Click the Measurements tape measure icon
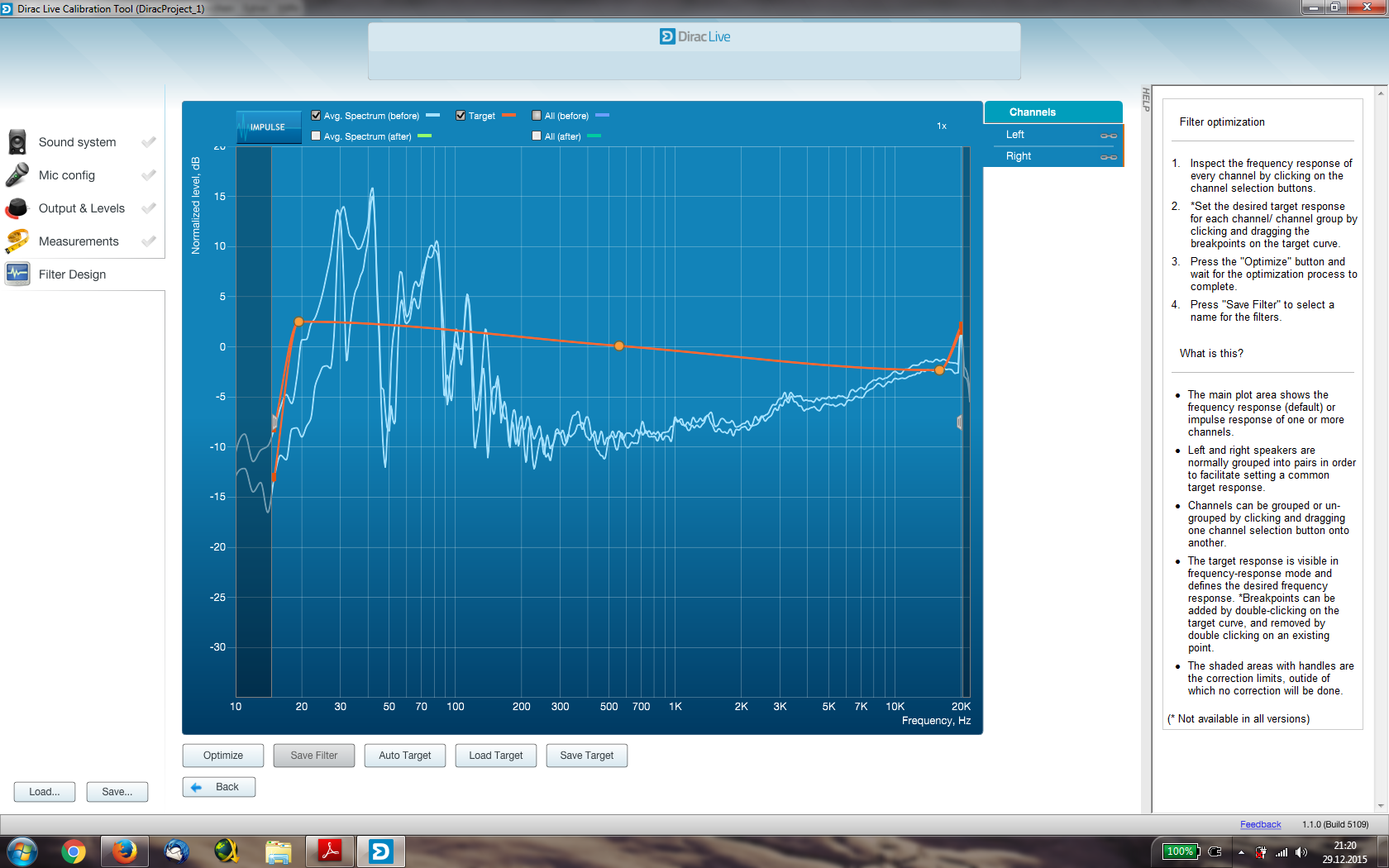 (x=17, y=241)
